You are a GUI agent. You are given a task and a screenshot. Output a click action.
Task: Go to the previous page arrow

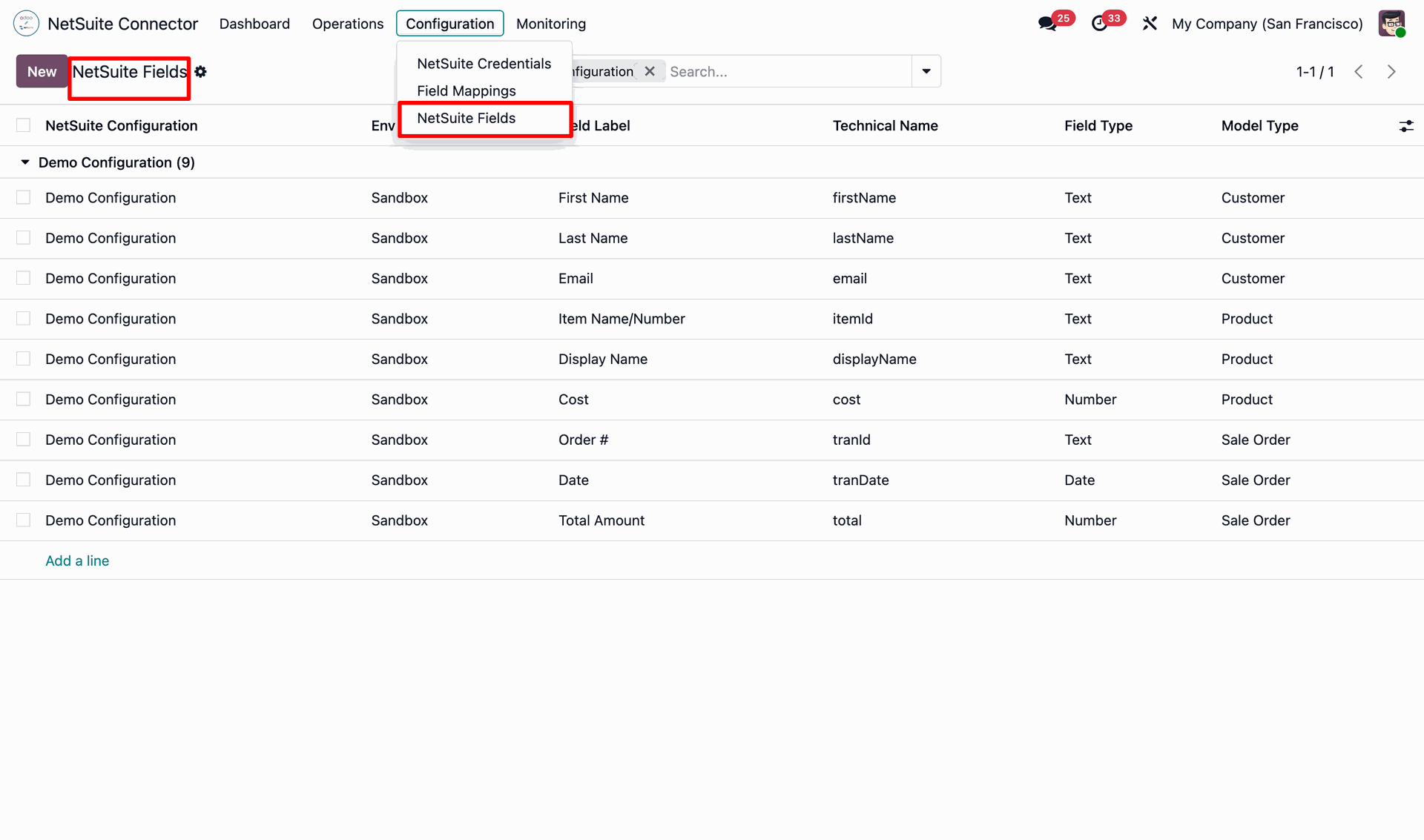1359,72
